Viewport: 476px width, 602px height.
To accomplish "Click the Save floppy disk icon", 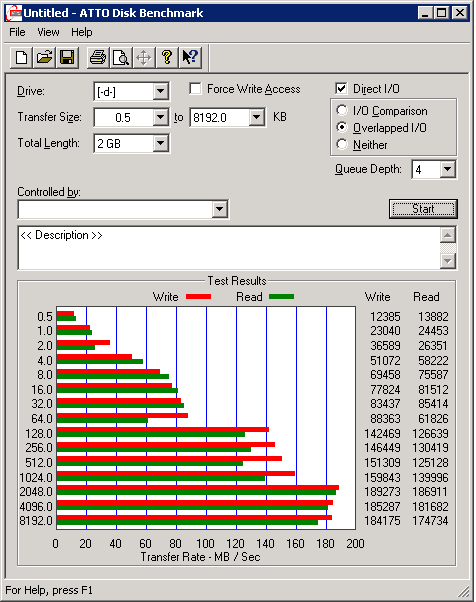I will [67, 58].
